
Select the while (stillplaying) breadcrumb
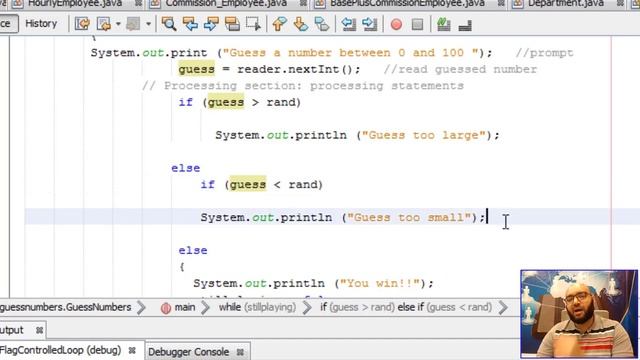pyautogui.click(x=257, y=307)
